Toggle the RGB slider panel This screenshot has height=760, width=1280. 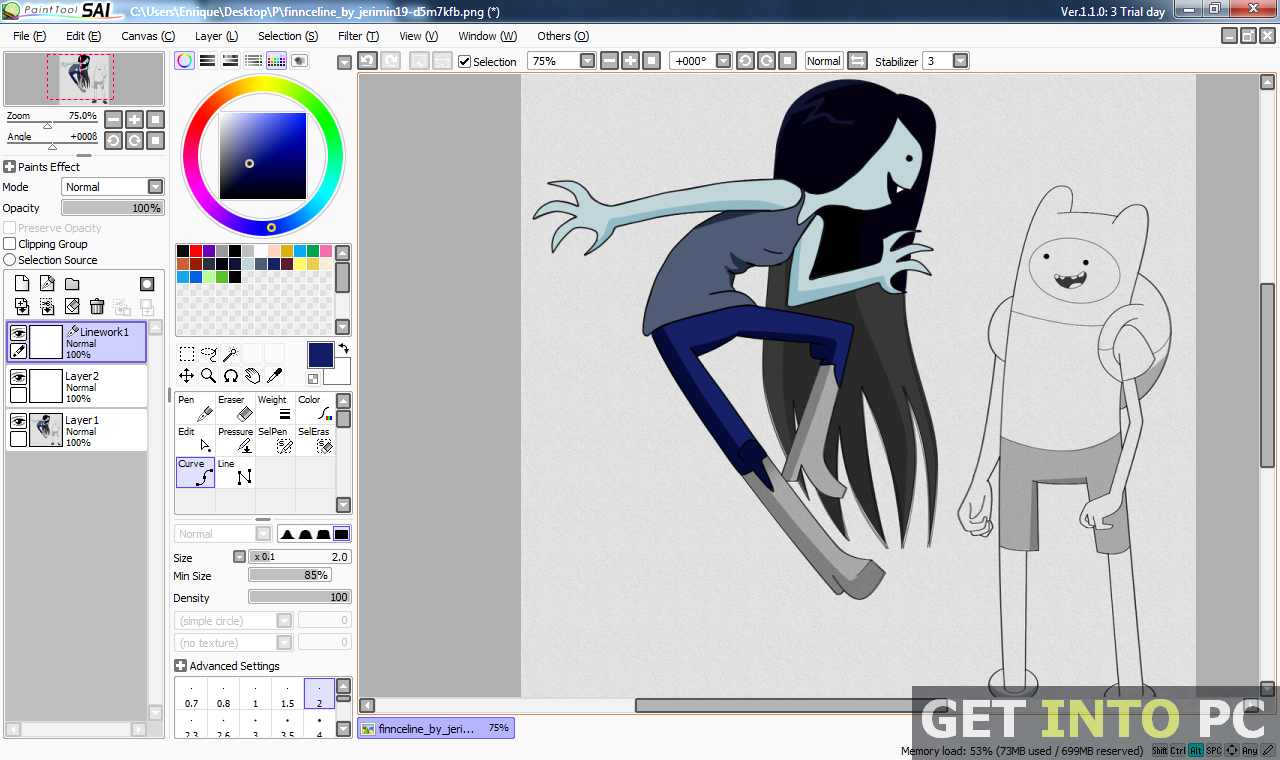click(208, 61)
